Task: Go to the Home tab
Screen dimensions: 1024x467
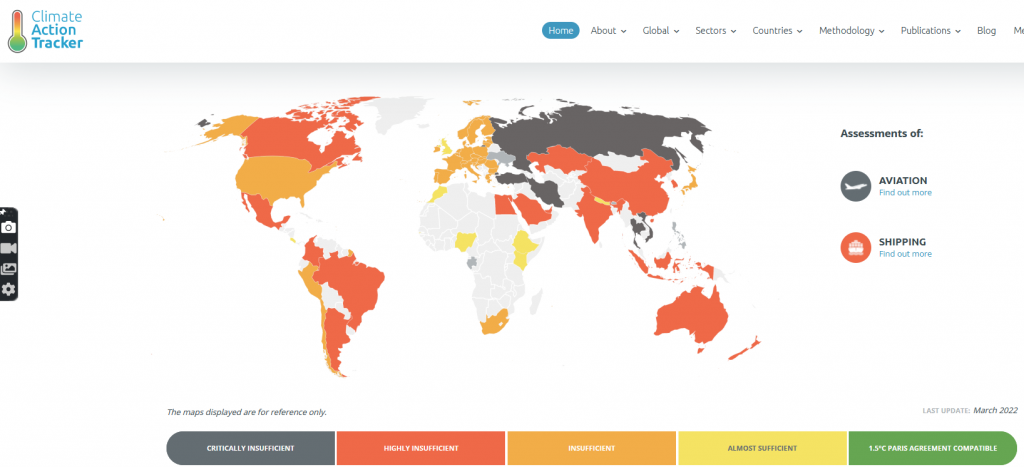Action: [561, 31]
